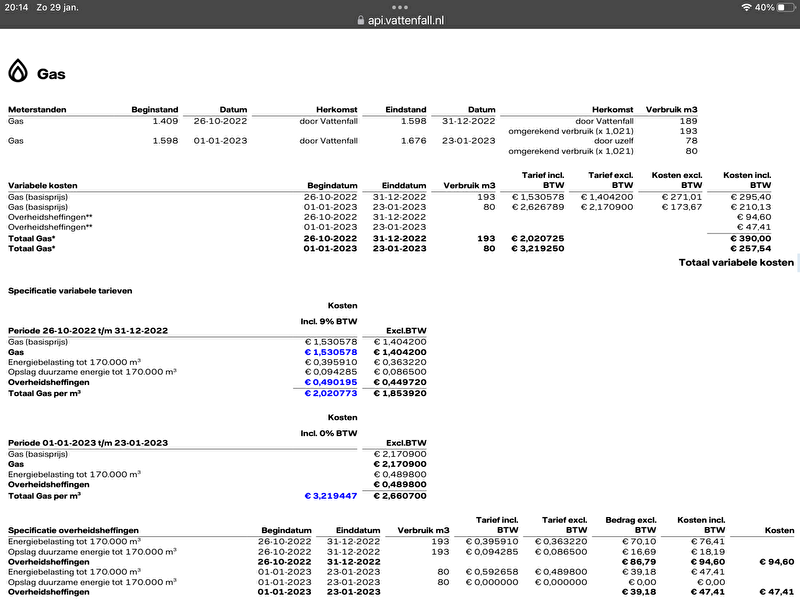Tap the lock icon beside the URL
Viewport: 800px width, 600px height.
[x=361, y=20]
